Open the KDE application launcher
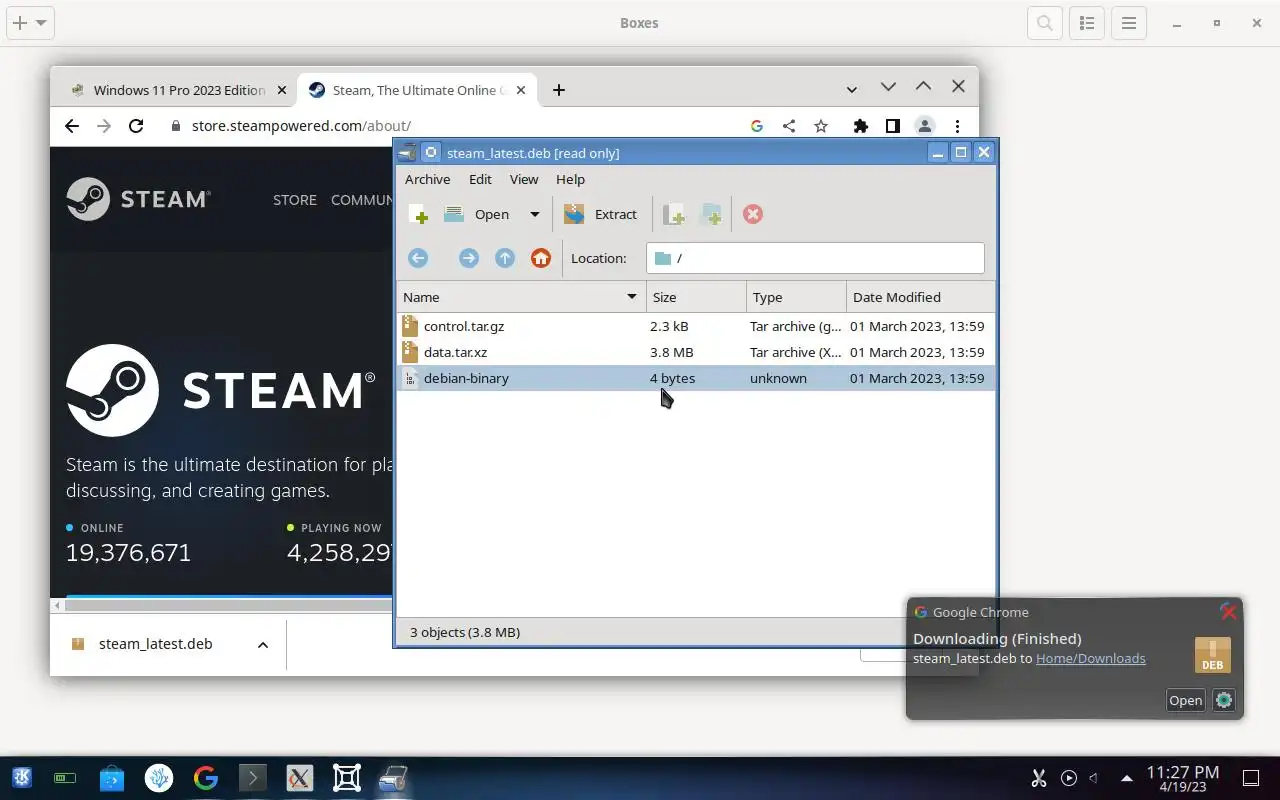1280x800 pixels. pos(21,778)
